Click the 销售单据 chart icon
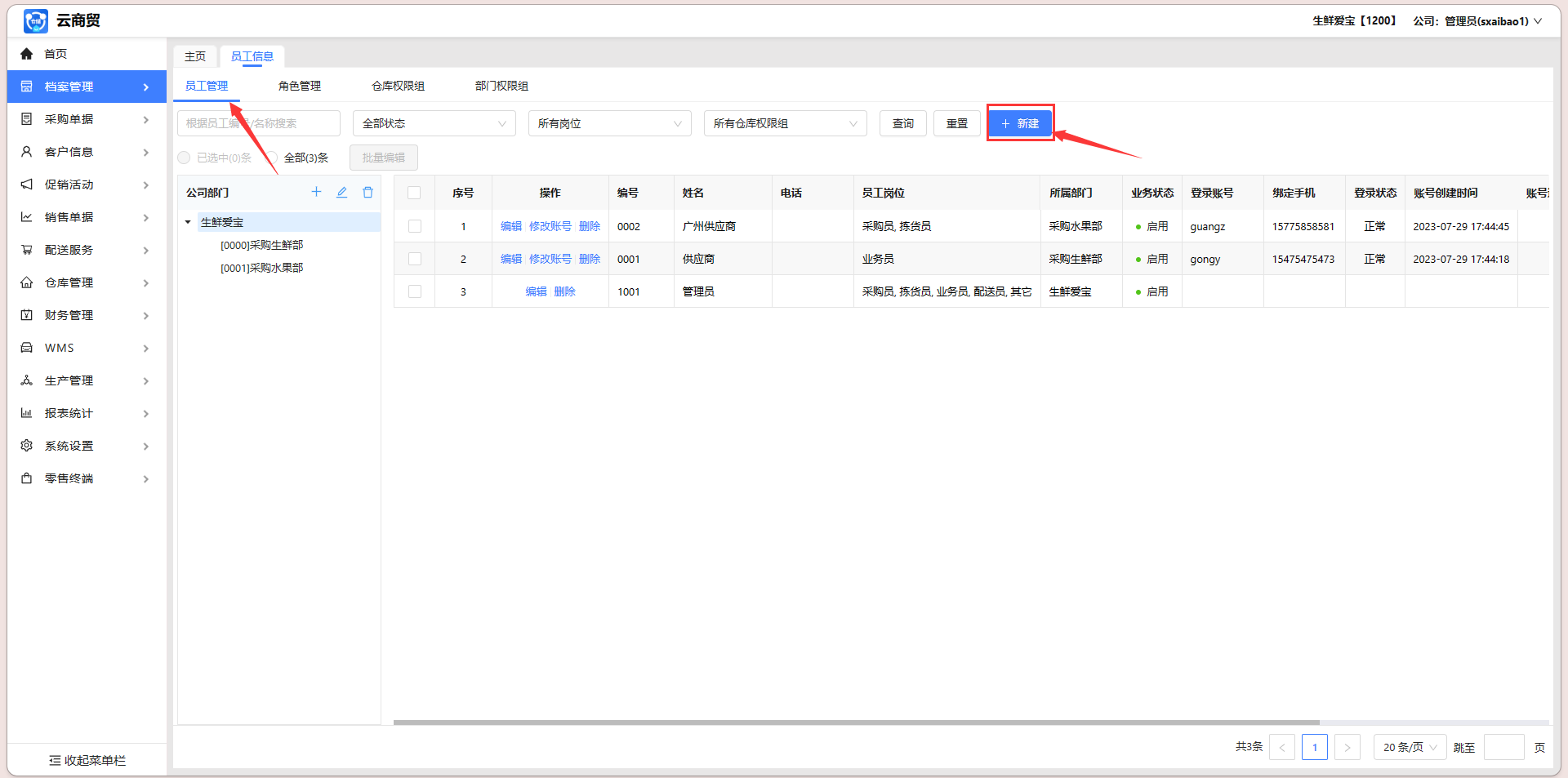 click(x=27, y=217)
